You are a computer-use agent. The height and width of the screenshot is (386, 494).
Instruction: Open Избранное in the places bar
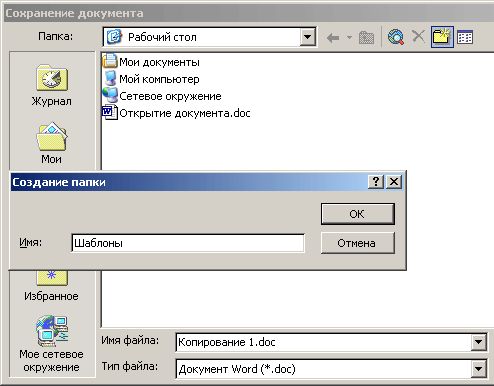coord(51,286)
